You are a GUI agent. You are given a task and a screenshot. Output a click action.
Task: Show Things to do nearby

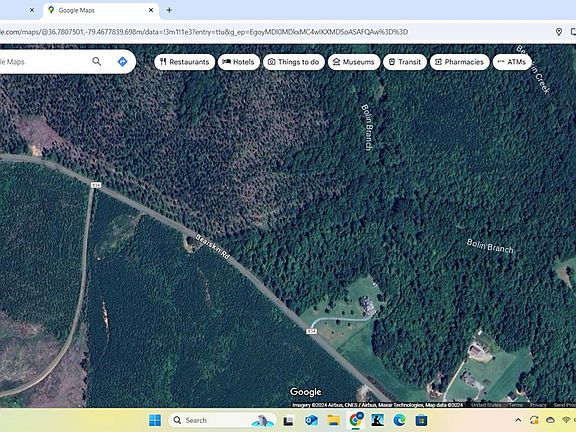click(294, 62)
